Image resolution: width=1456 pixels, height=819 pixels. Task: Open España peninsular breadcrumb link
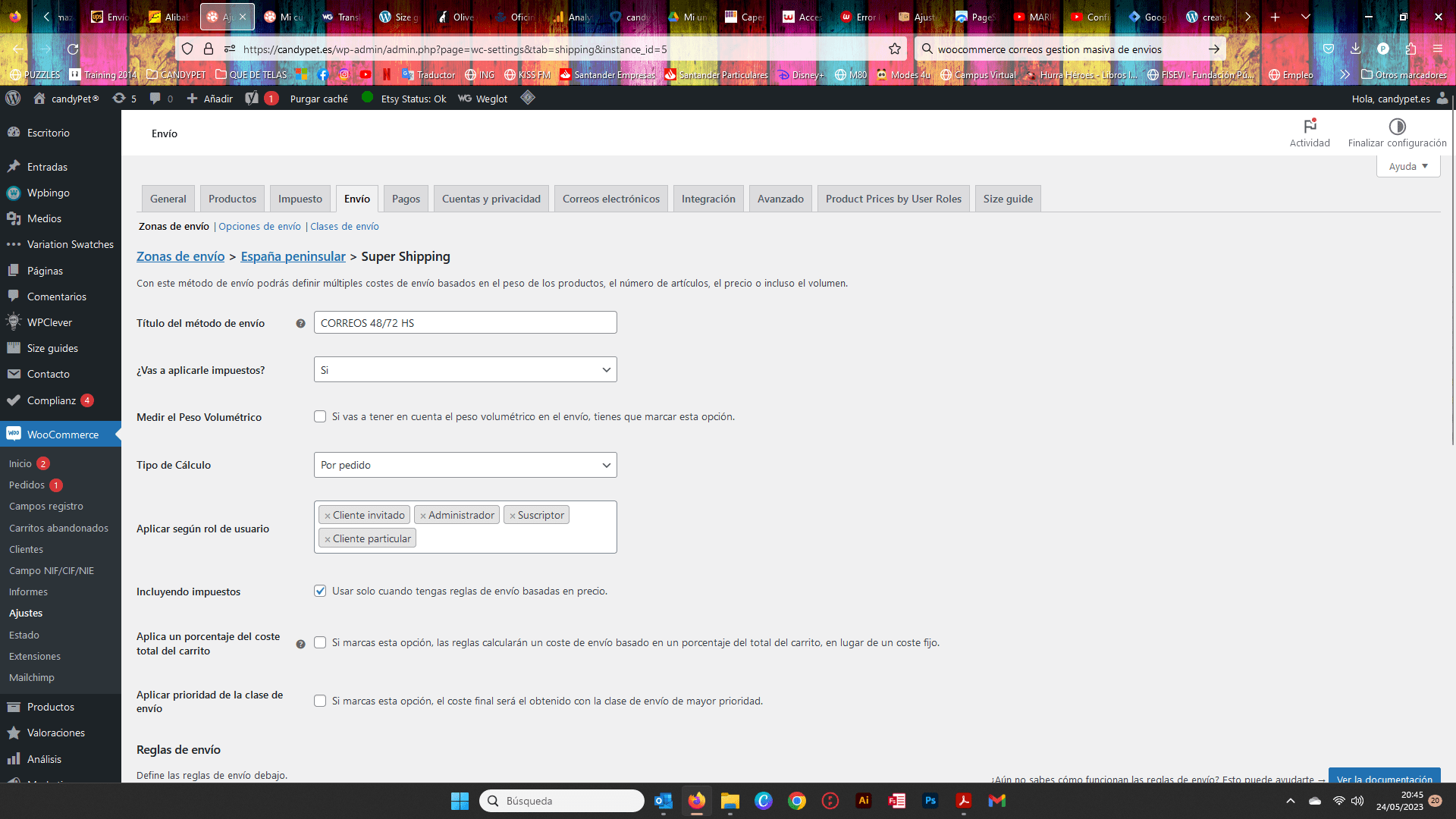coord(293,256)
